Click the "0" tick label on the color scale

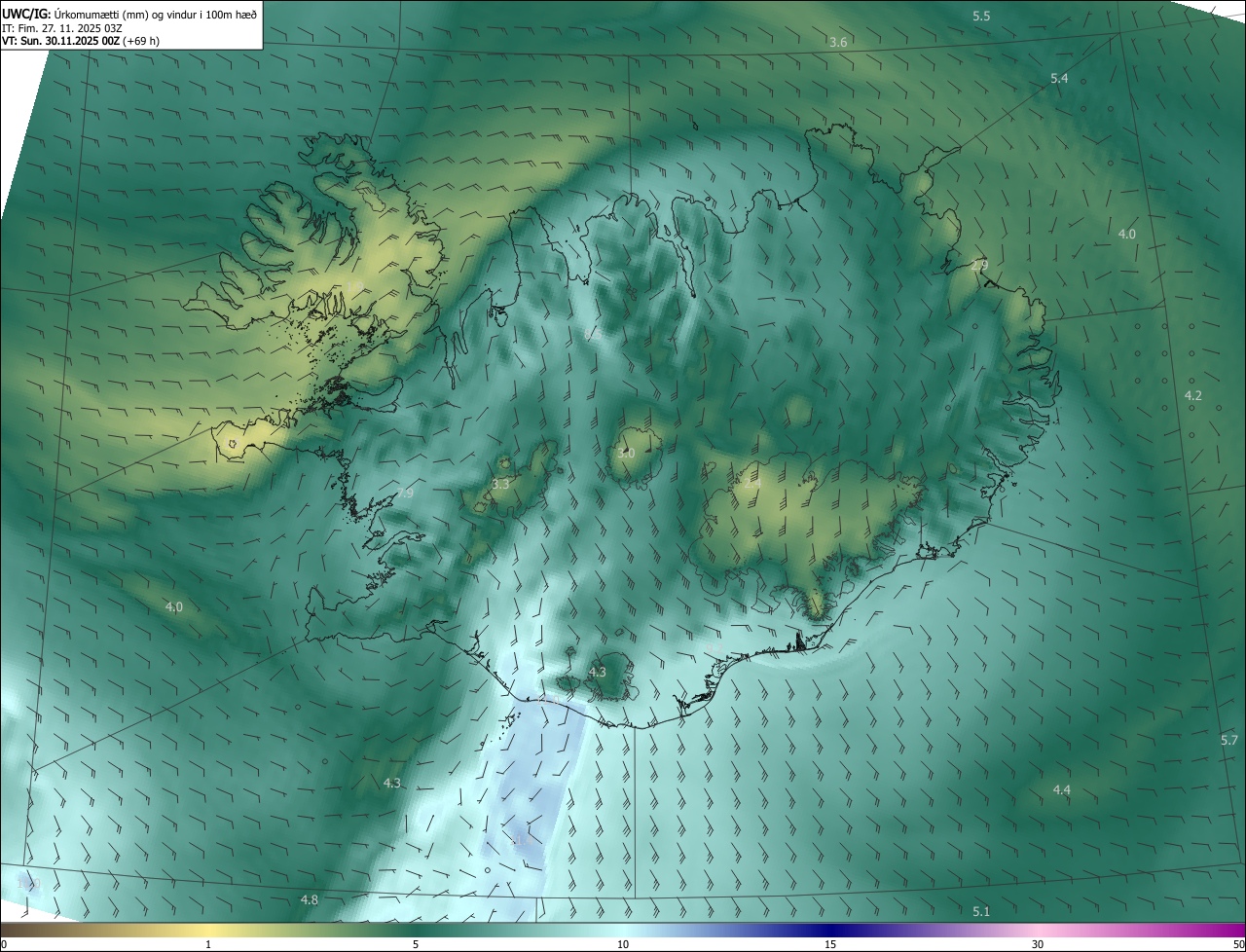[x=3, y=944]
